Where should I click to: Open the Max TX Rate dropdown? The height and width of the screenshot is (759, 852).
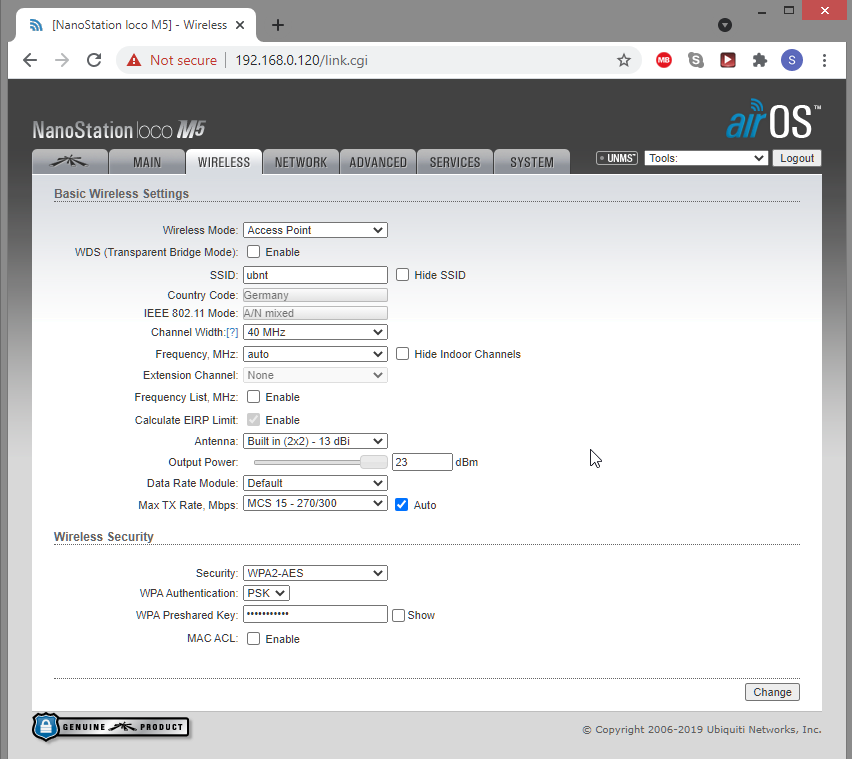coord(315,503)
